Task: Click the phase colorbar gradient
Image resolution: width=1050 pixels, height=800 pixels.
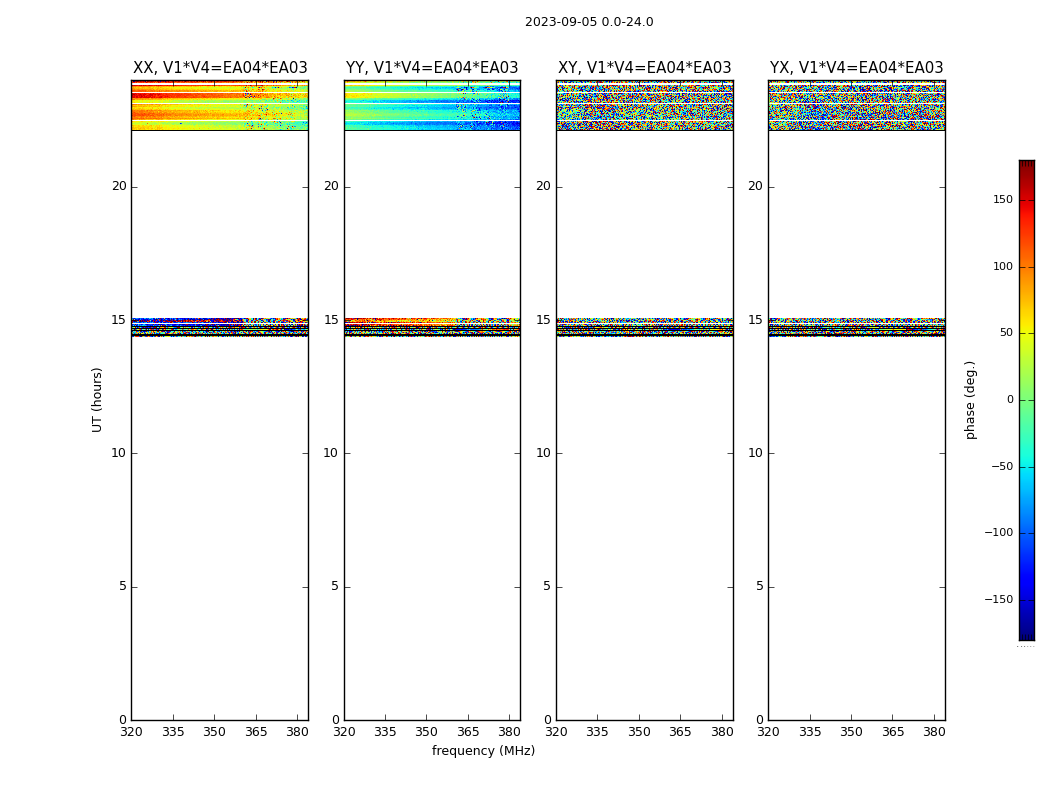Action: 1027,400
